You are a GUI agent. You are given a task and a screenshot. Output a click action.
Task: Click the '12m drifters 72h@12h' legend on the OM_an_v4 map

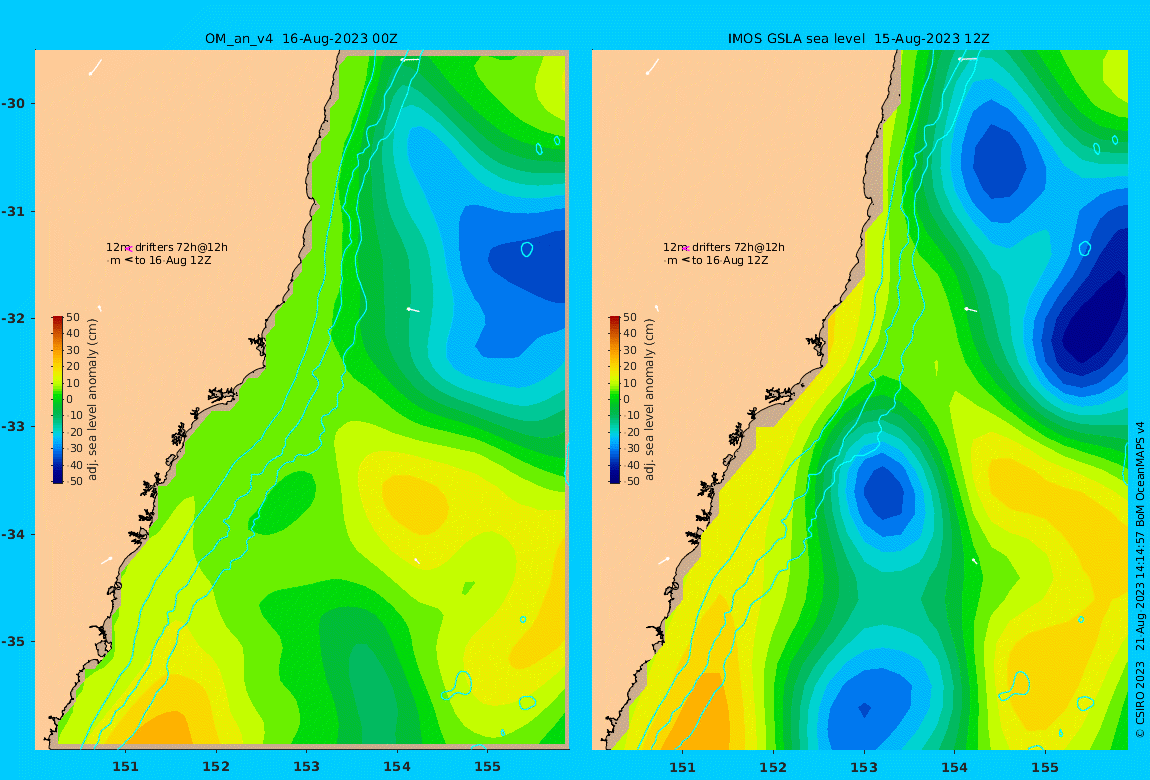tap(167, 248)
